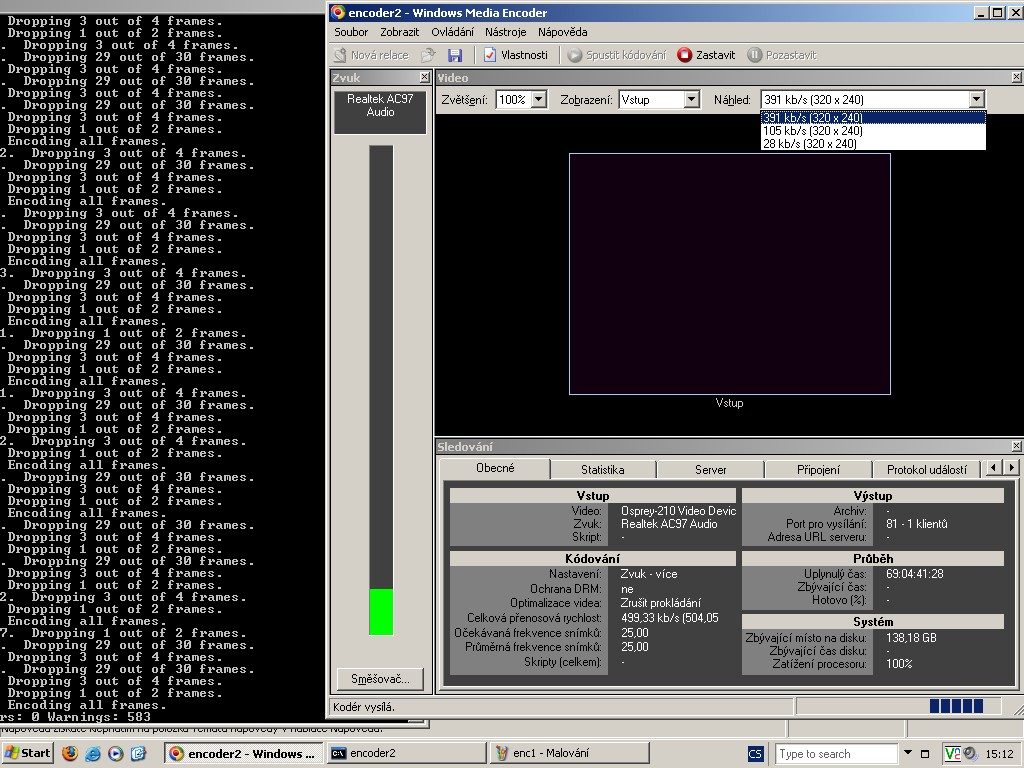
Task: Click the 100% CPU load value
Action: coord(899,664)
